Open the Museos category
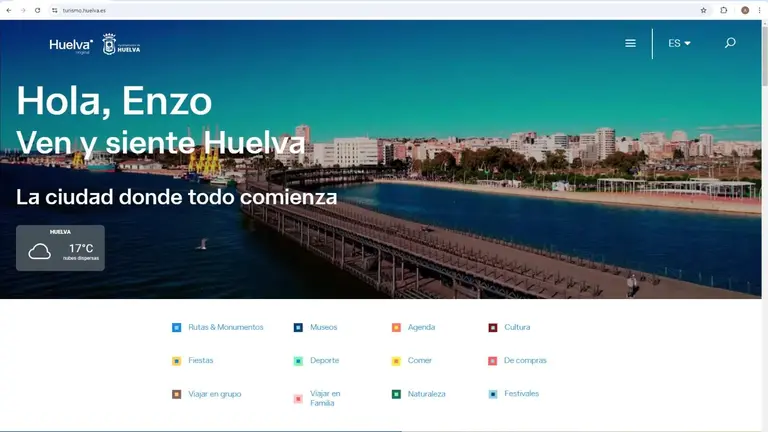 tap(323, 327)
